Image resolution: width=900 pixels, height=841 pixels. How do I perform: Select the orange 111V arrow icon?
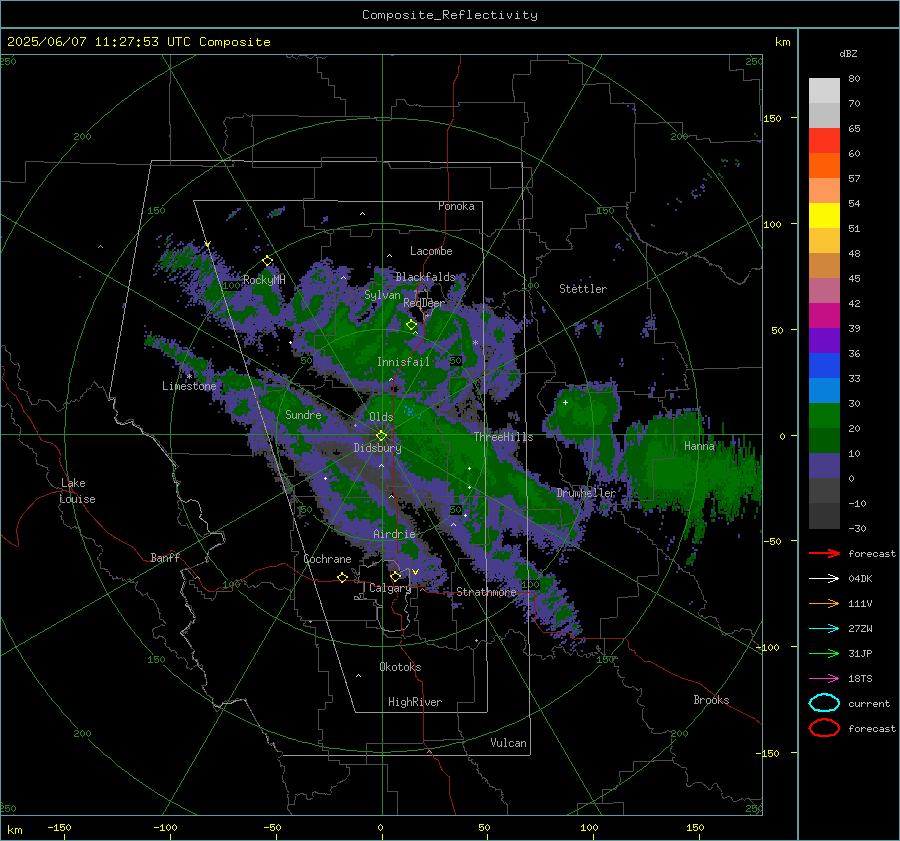[824, 603]
